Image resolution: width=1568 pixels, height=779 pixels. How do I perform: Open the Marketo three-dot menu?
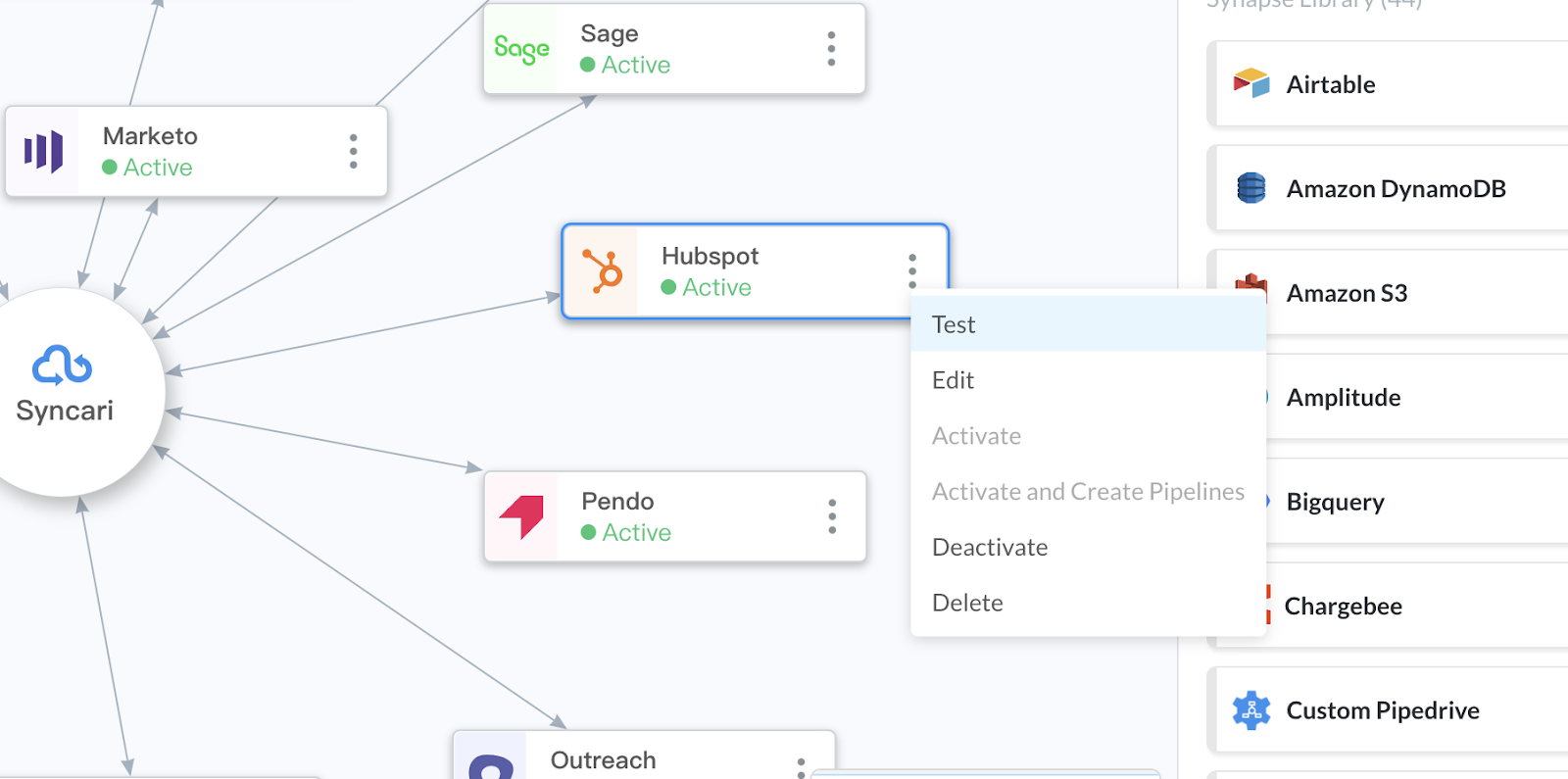point(354,151)
